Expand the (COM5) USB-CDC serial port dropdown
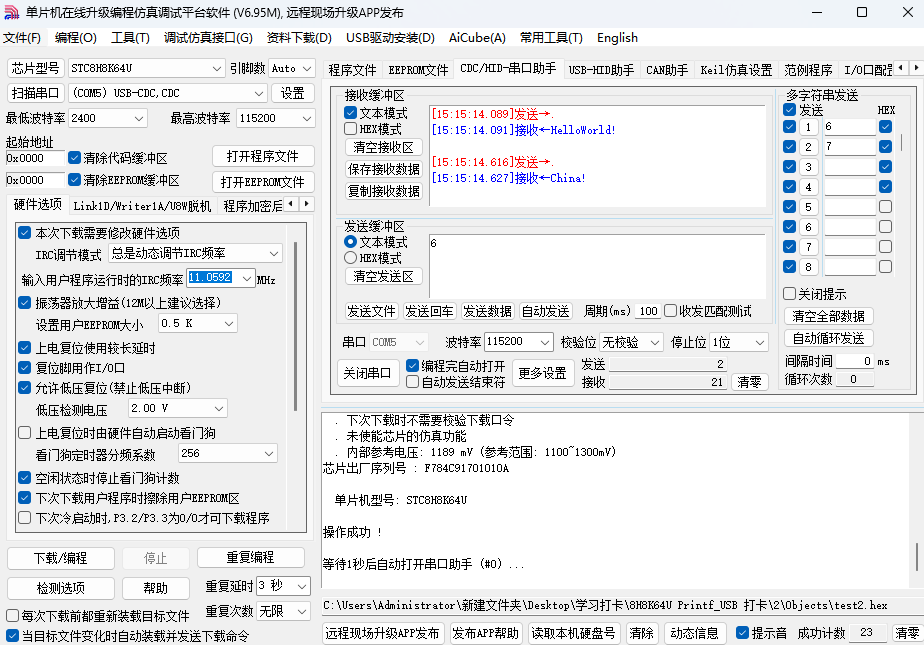Image resolution: width=924 pixels, height=645 pixels. pos(259,93)
